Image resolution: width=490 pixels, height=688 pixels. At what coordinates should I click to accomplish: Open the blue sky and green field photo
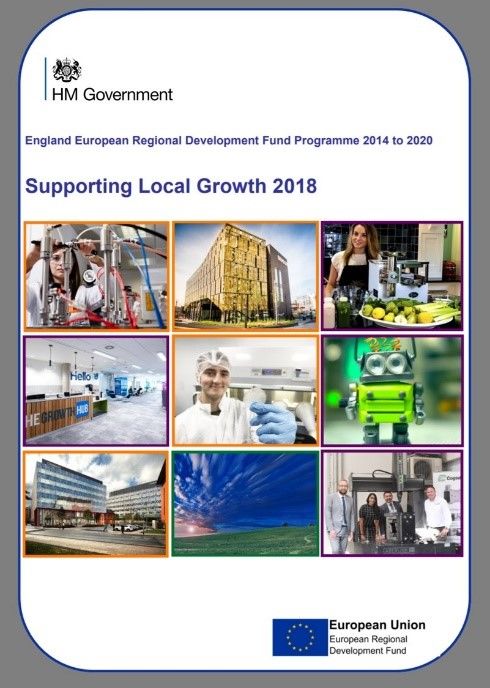(x=245, y=504)
